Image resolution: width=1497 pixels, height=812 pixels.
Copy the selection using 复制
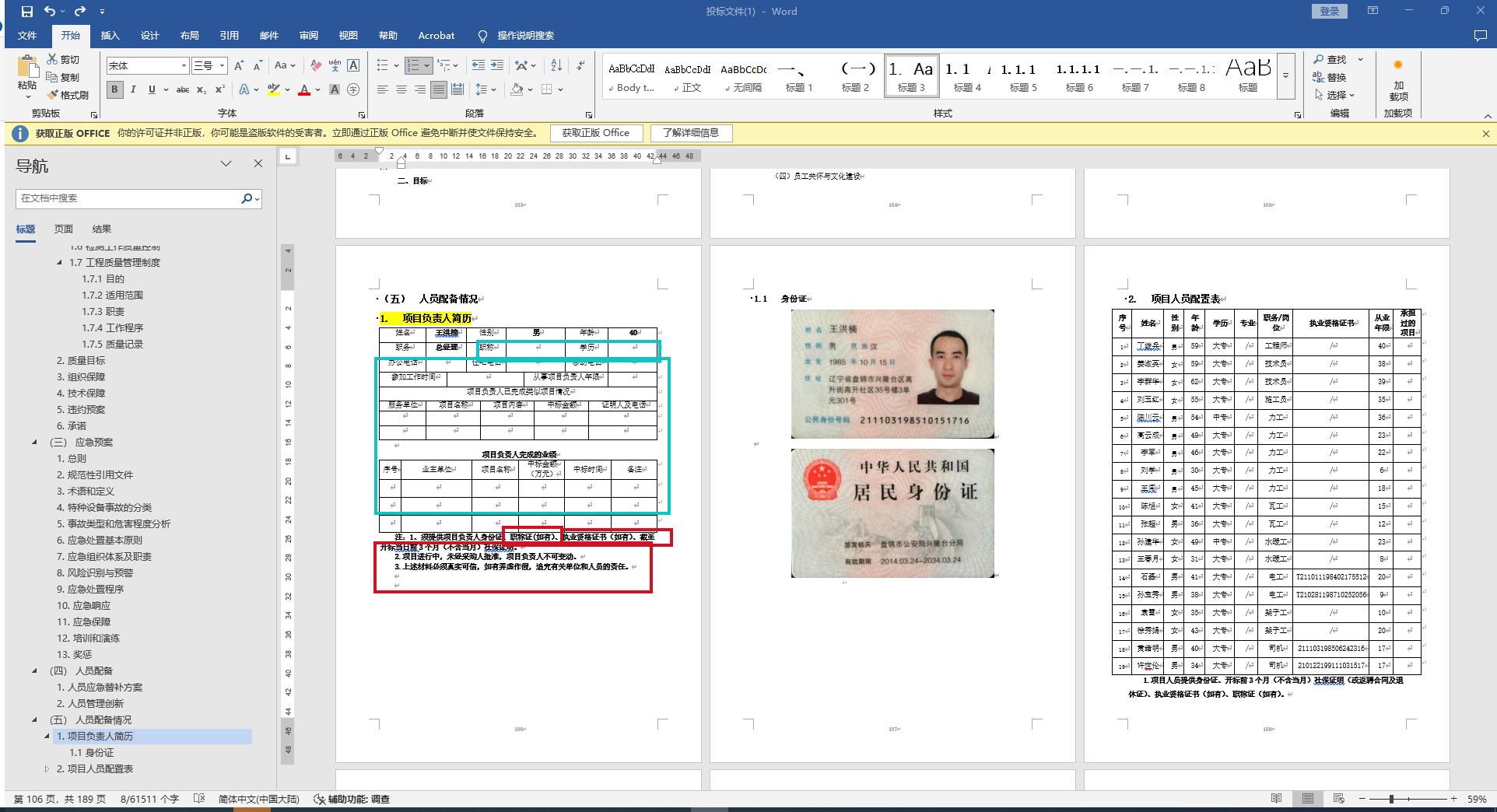point(63,77)
